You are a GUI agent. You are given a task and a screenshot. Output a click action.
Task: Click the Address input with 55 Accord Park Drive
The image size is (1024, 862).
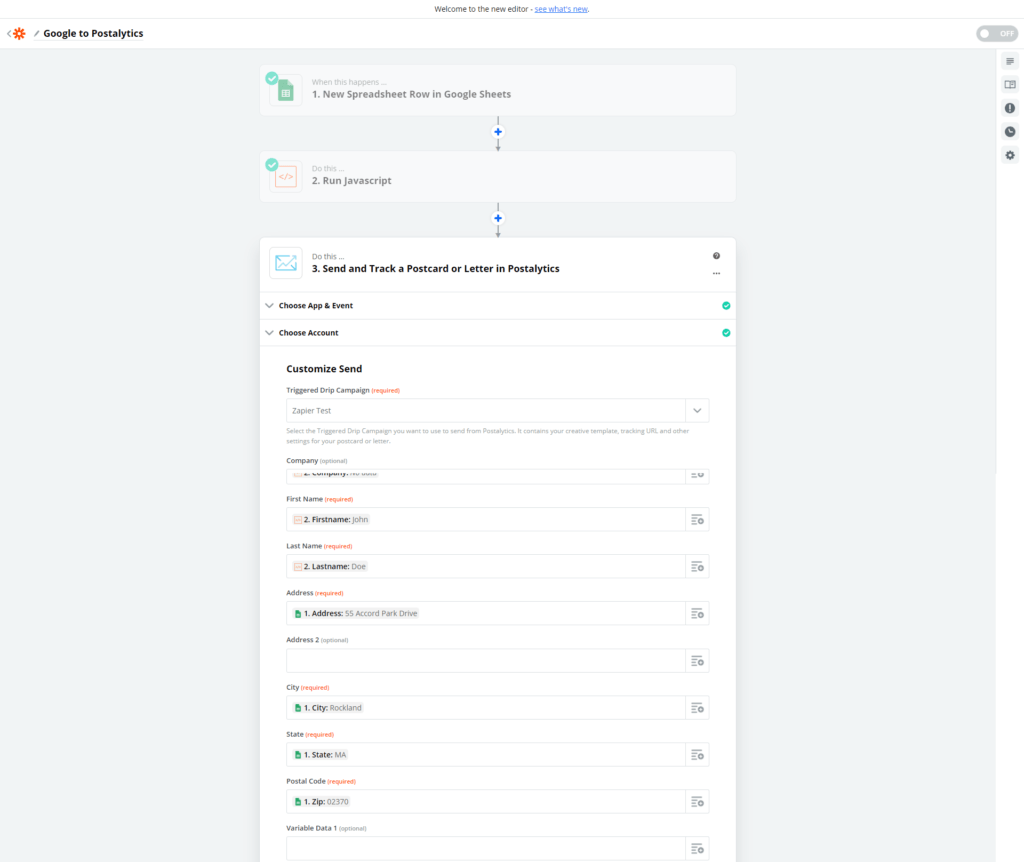point(486,614)
